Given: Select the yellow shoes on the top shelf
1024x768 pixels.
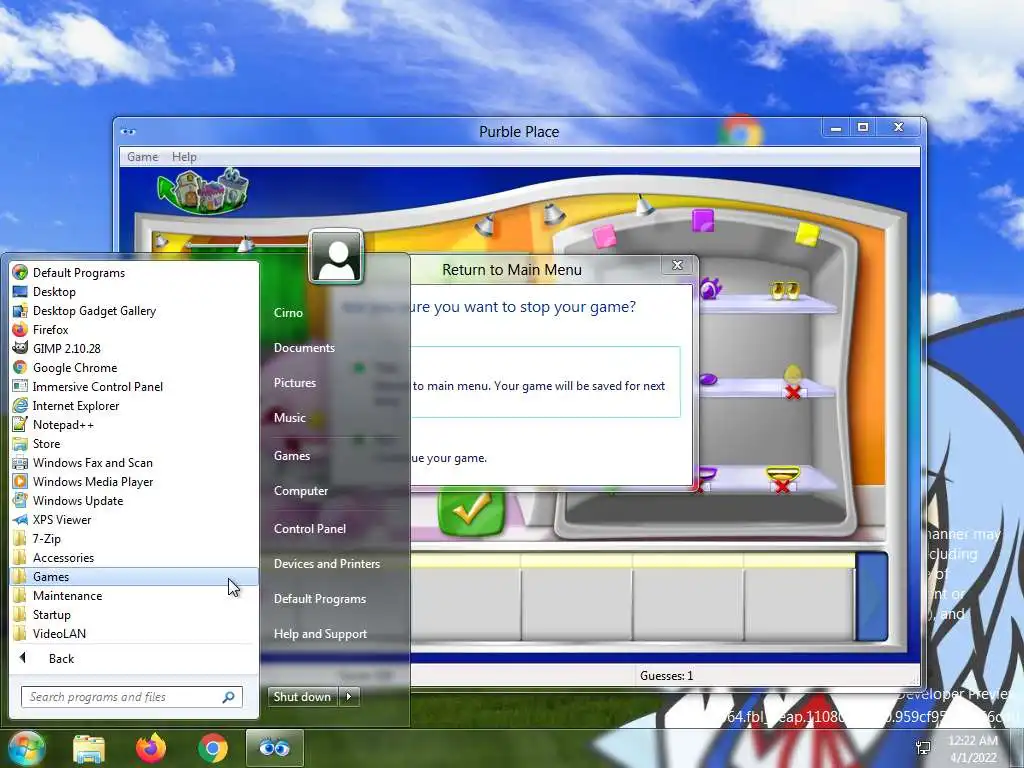Looking at the screenshot, I should click(x=784, y=289).
